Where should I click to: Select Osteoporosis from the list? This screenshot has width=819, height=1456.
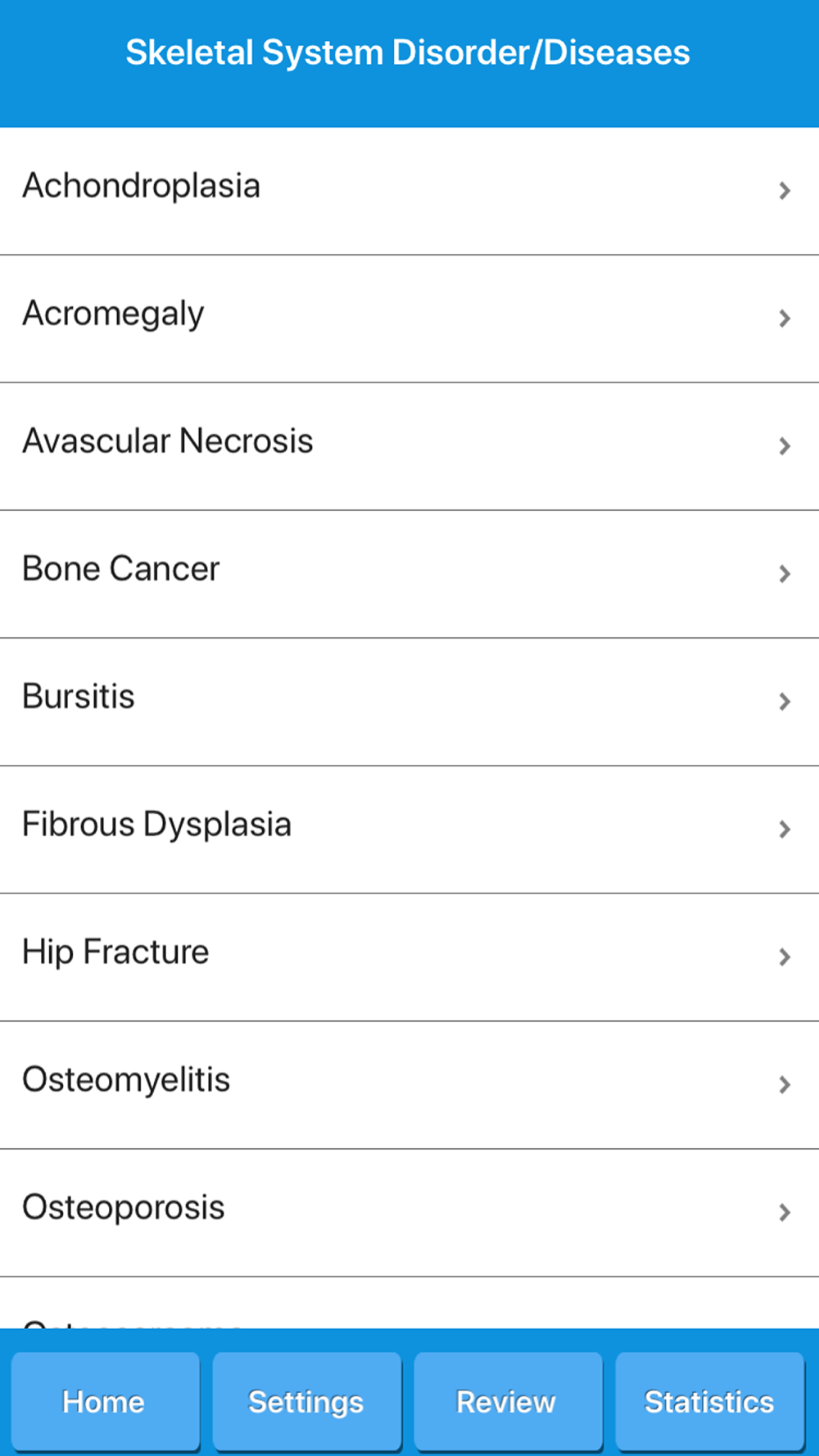click(x=124, y=1209)
